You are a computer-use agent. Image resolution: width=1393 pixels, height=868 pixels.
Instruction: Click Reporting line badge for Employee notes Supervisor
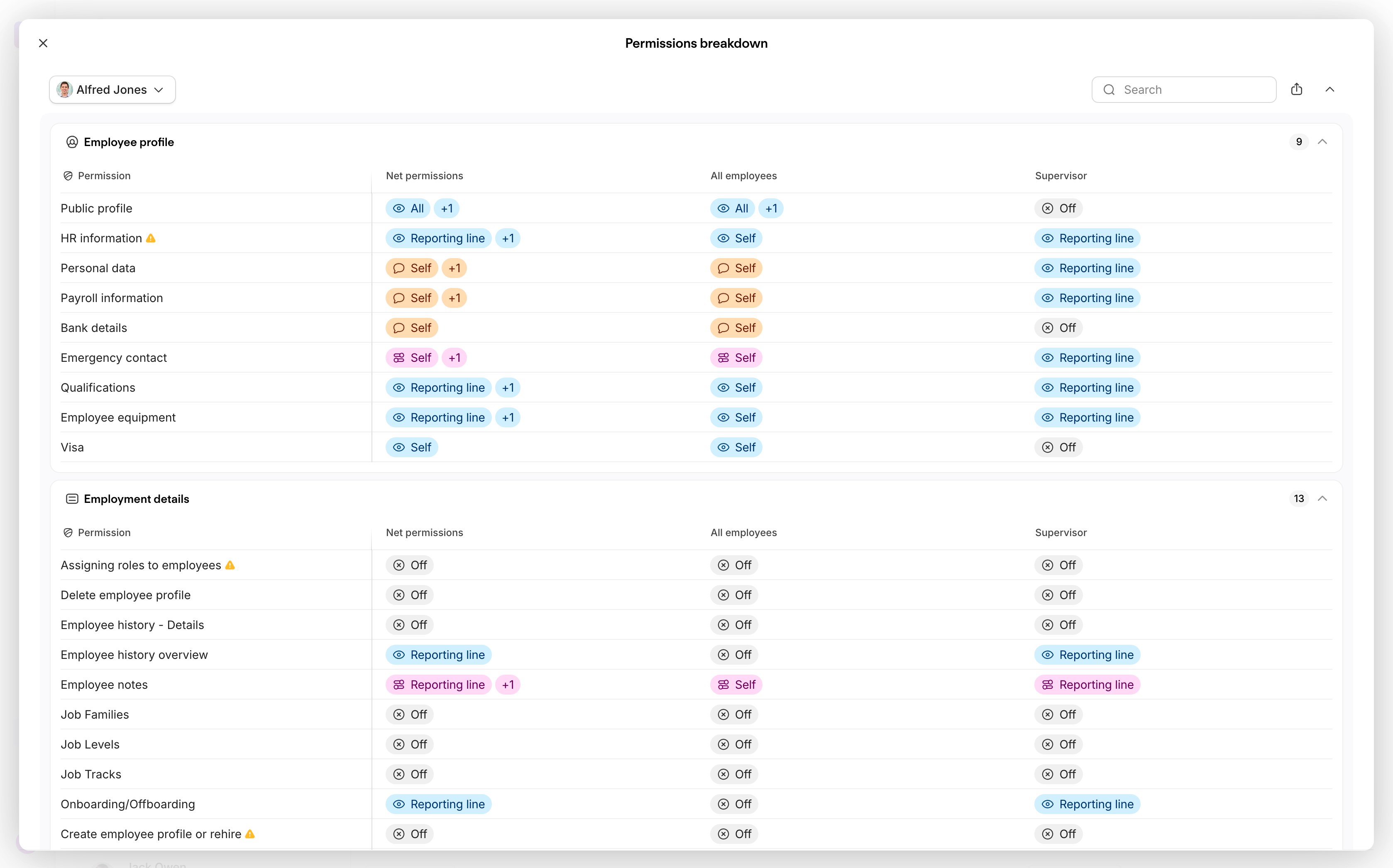pyautogui.click(x=1088, y=685)
